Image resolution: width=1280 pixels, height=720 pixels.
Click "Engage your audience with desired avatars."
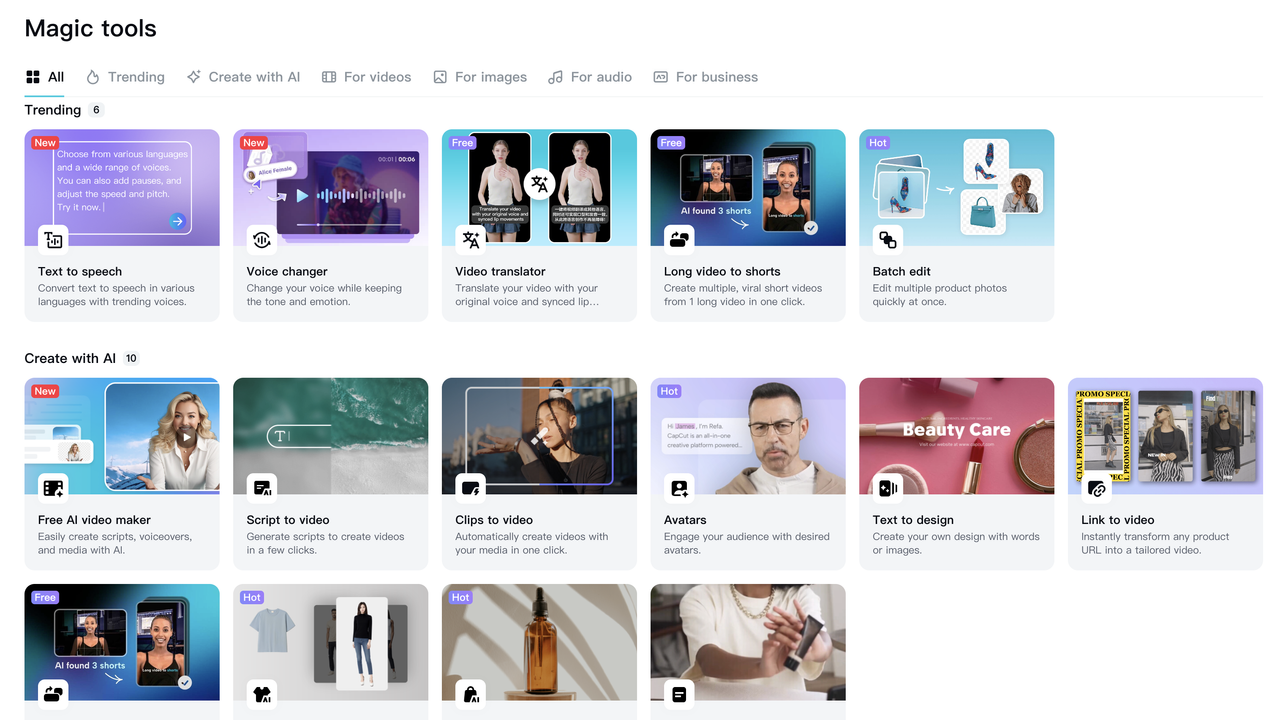(x=747, y=543)
